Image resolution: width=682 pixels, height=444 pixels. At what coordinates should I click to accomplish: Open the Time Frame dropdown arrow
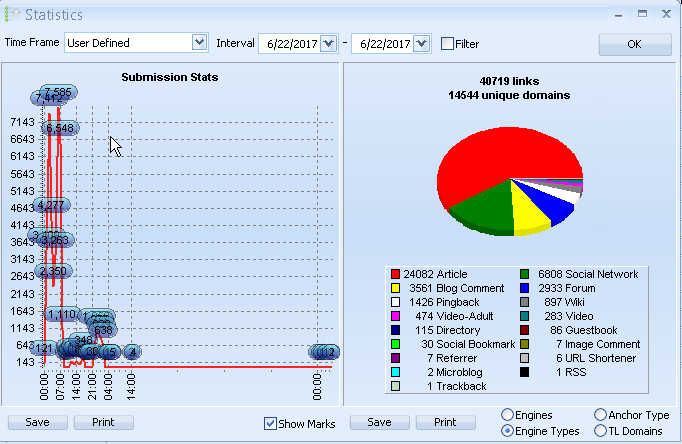[x=199, y=43]
